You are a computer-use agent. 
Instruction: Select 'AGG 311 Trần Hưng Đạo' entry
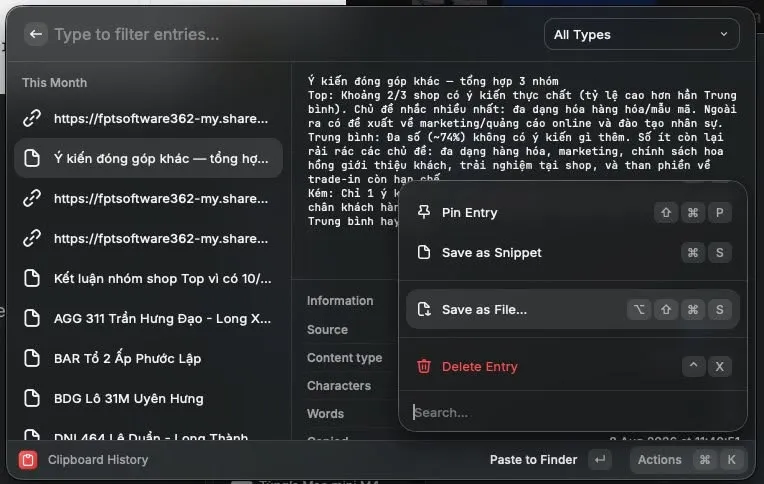tap(149, 318)
